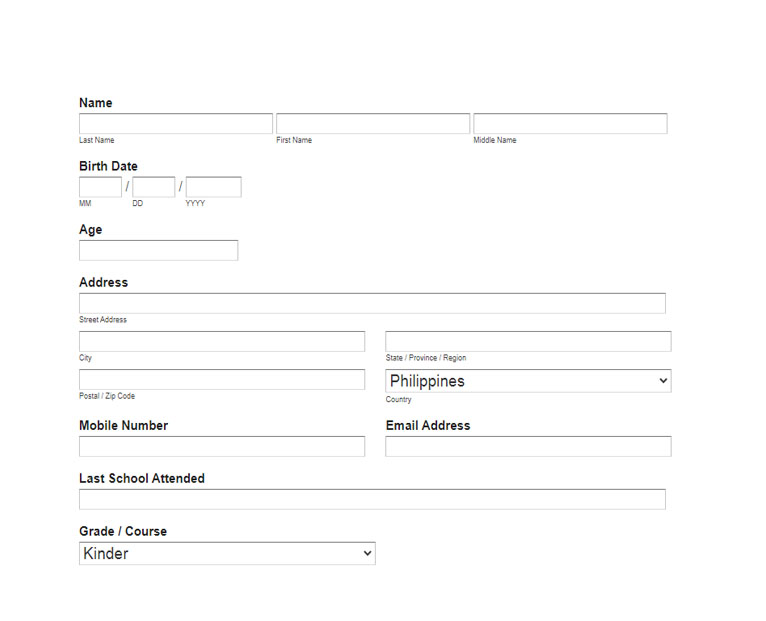Click the bold "Address" heading label
The height and width of the screenshot is (621, 766).
[103, 282]
